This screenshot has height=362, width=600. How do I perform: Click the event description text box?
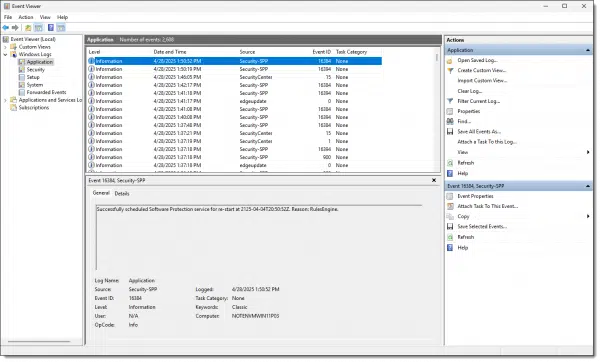coord(259,237)
